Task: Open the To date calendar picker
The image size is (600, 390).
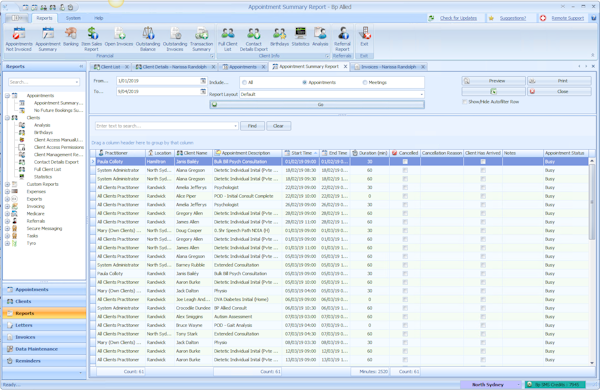Action: point(203,91)
